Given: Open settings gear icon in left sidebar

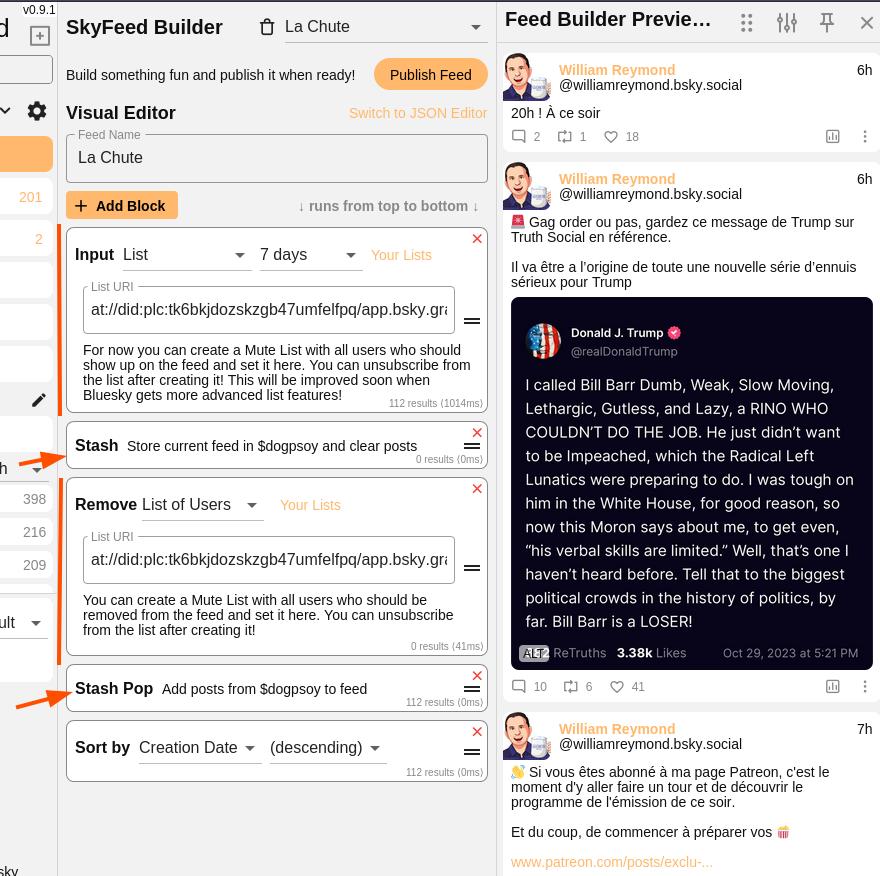Looking at the screenshot, I should [37, 111].
